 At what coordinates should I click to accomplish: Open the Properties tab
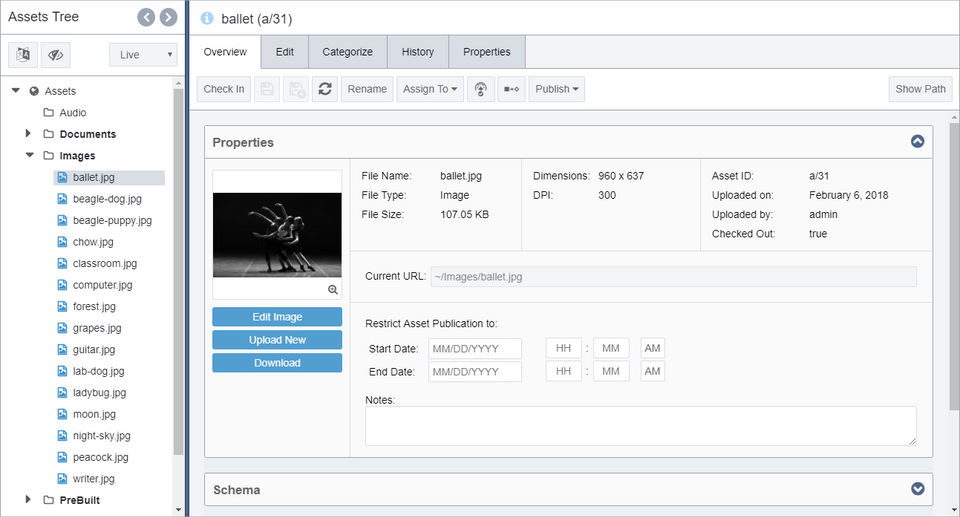pos(487,52)
